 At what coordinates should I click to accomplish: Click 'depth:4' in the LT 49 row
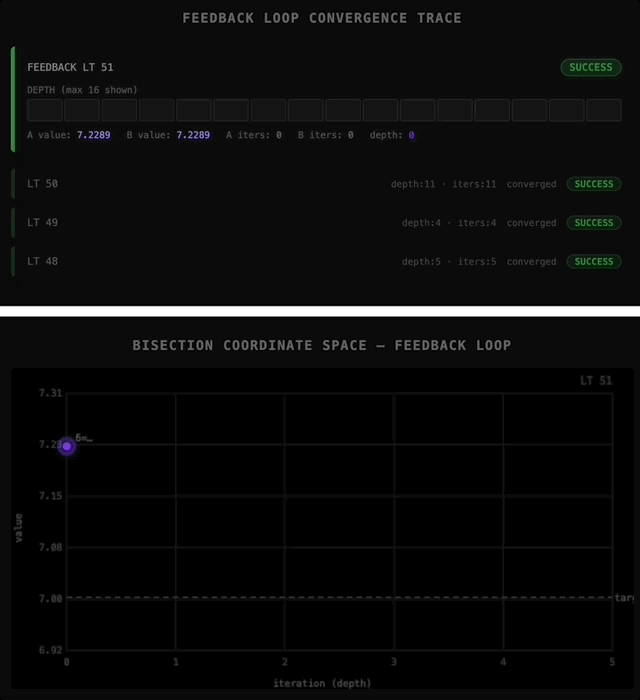click(x=421, y=223)
